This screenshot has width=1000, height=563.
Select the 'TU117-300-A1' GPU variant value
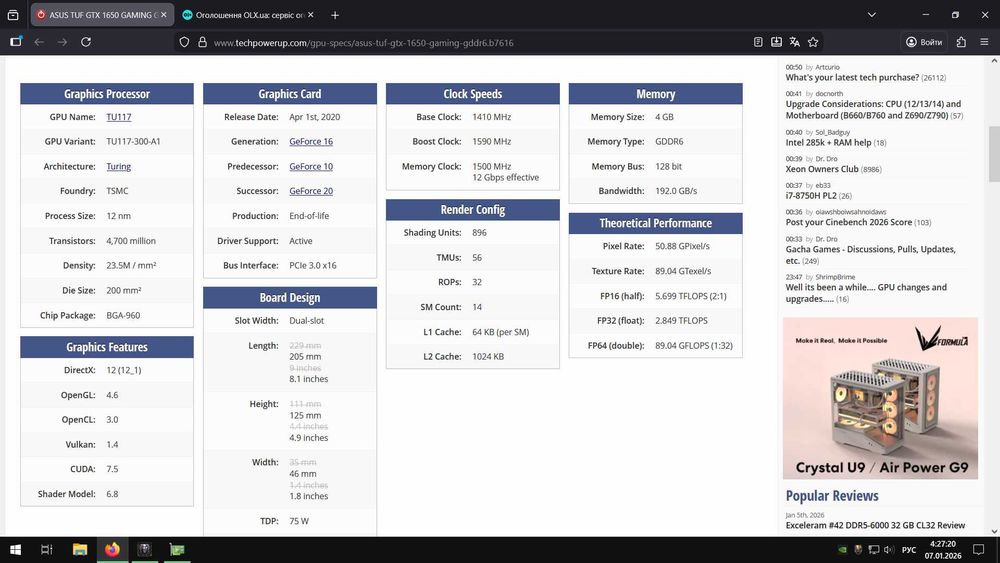click(x=133, y=142)
